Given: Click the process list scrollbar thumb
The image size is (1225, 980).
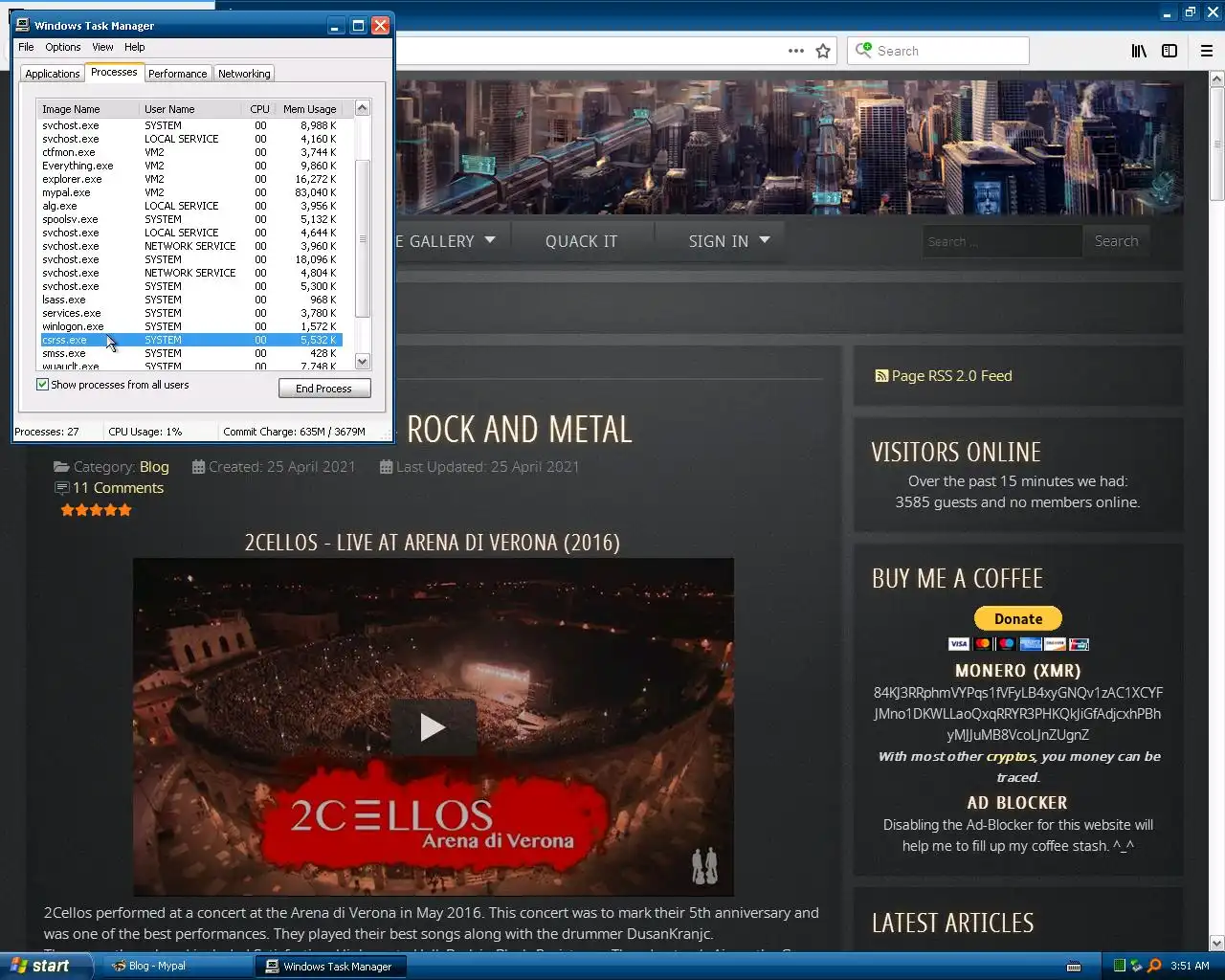Looking at the screenshot, I should pyautogui.click(x=362, y=238).
